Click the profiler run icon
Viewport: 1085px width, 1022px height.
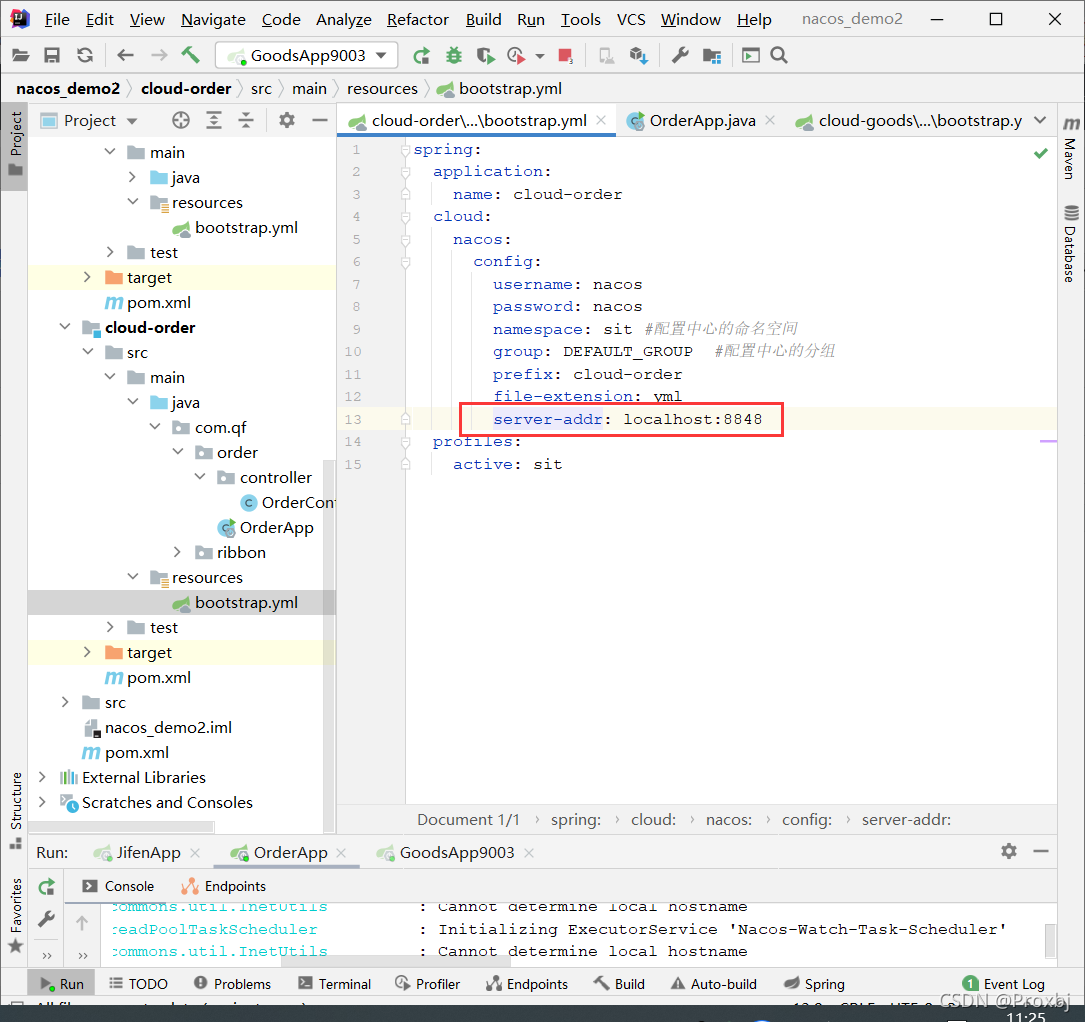(516, 55)
